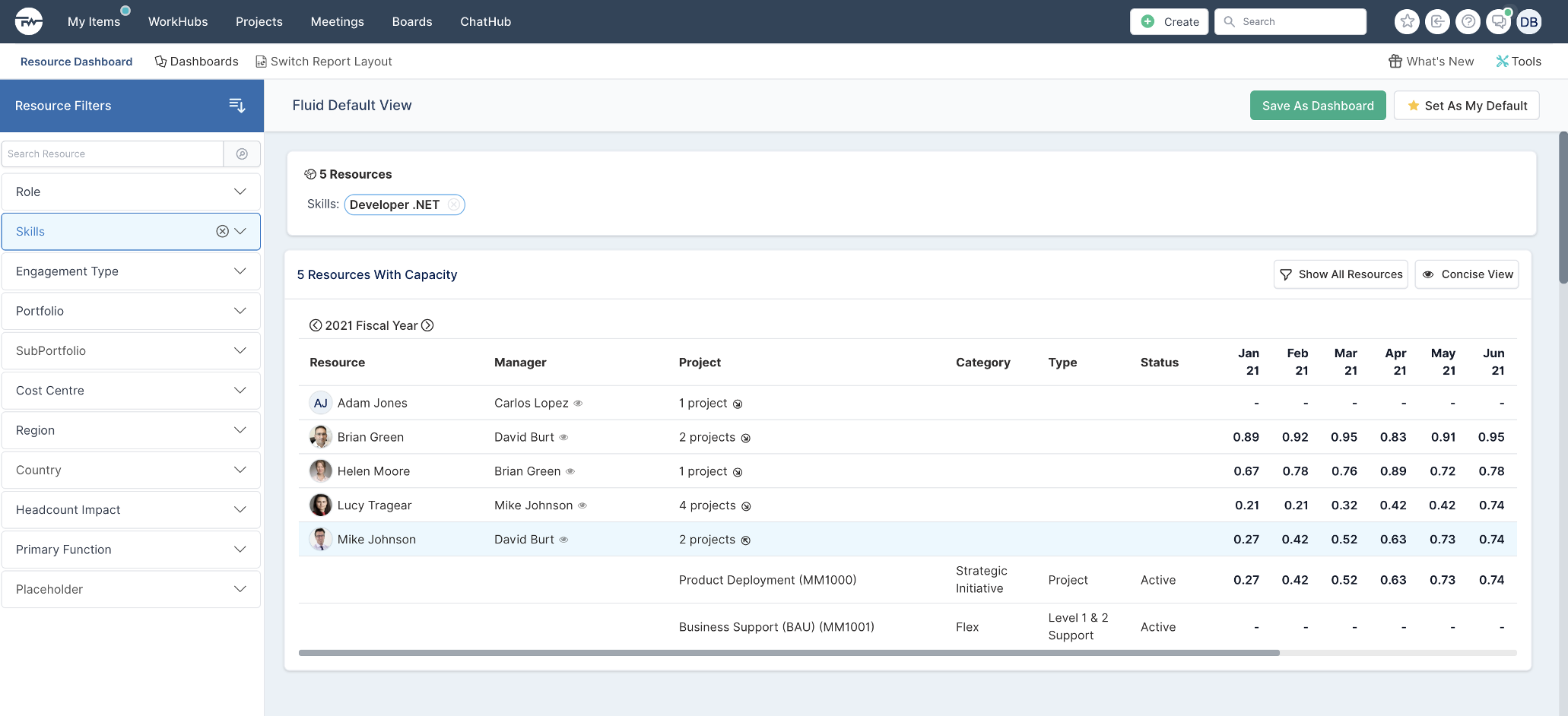Expand Brian Green 2 projects list
This screenshot has width=1568, height=716.
point(746,439)
